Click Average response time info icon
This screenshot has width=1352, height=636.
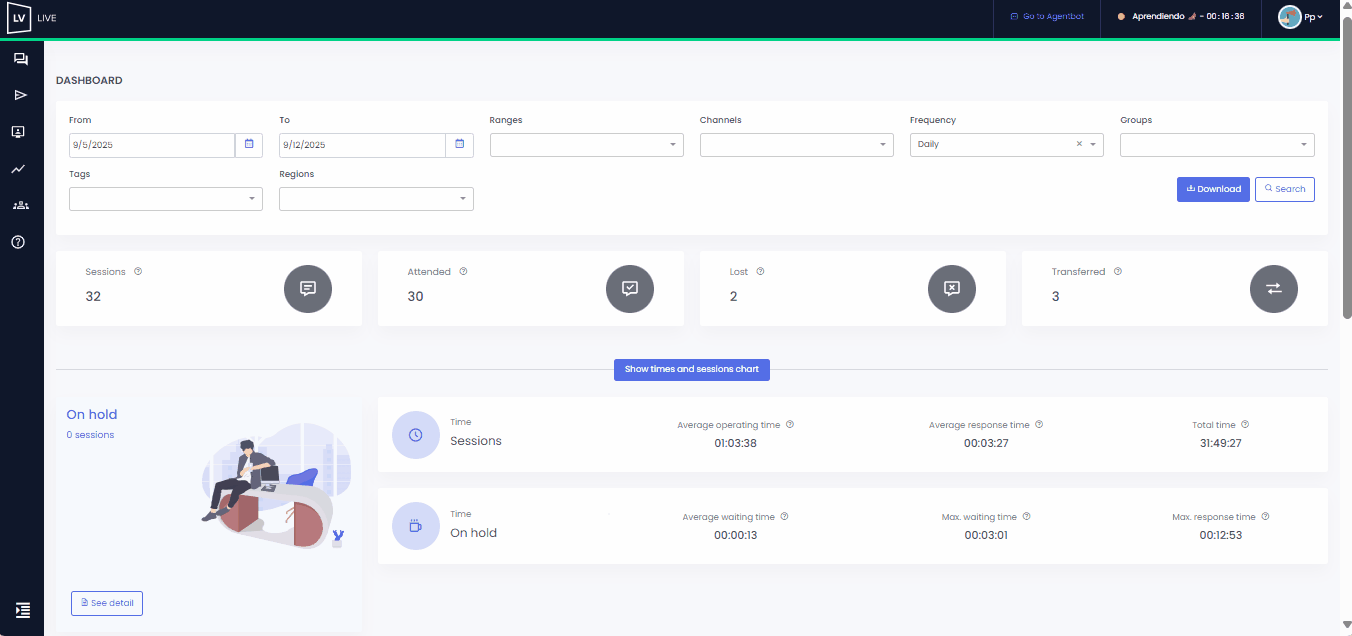pos(1039,424)
